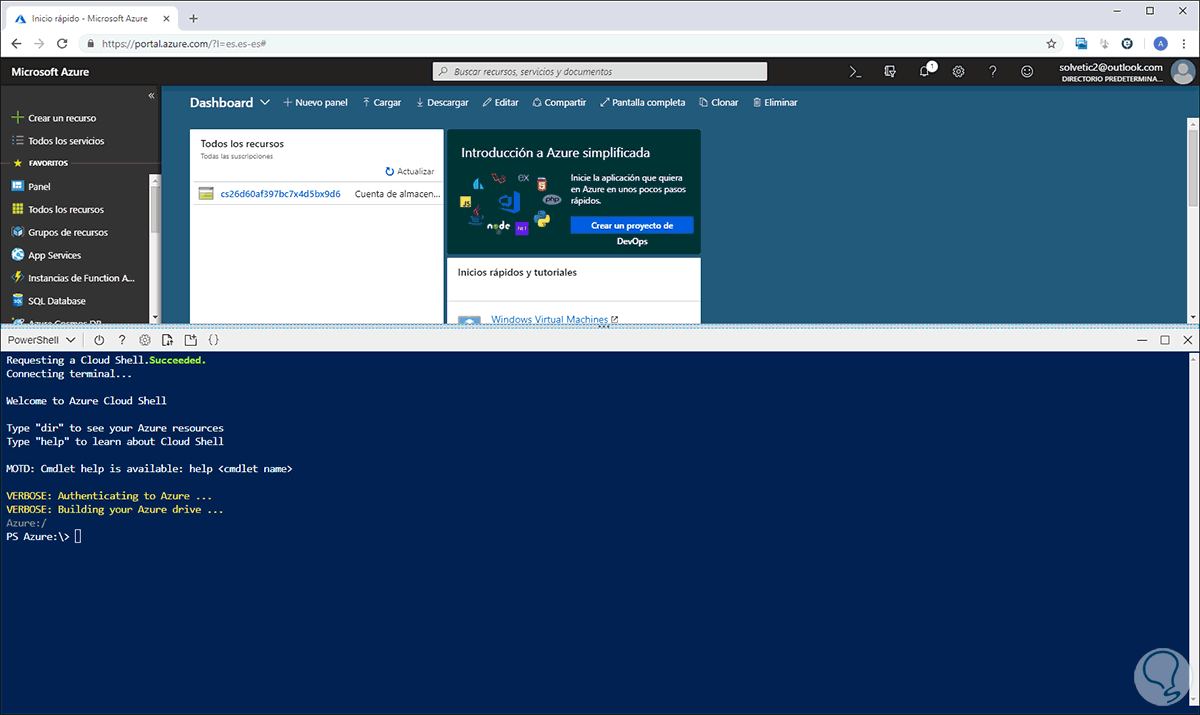Click Nuevo panel in dashboard toolbar
The image size is (1200, 715).
tap(315, 103)
